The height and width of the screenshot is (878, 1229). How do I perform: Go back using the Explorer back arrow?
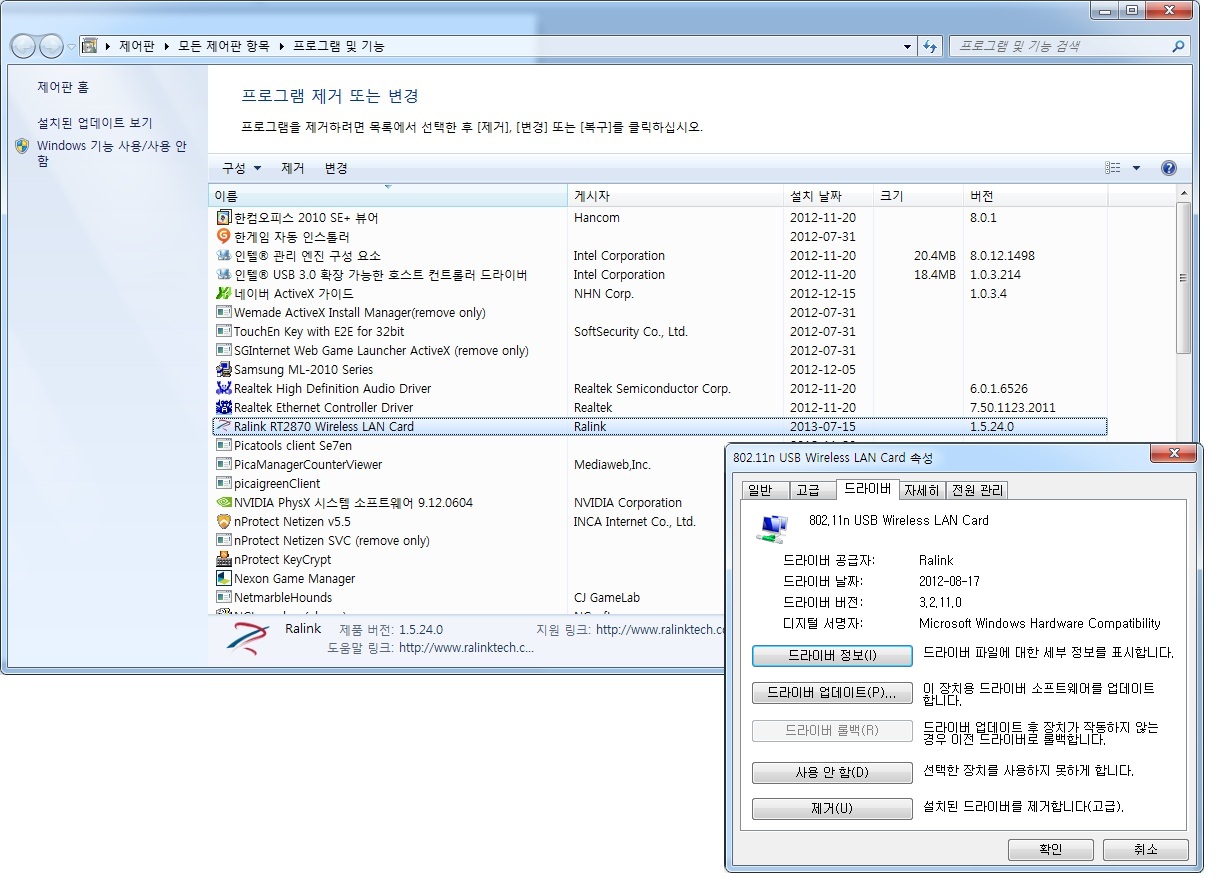pyautogui.click(x=23, y=46)
